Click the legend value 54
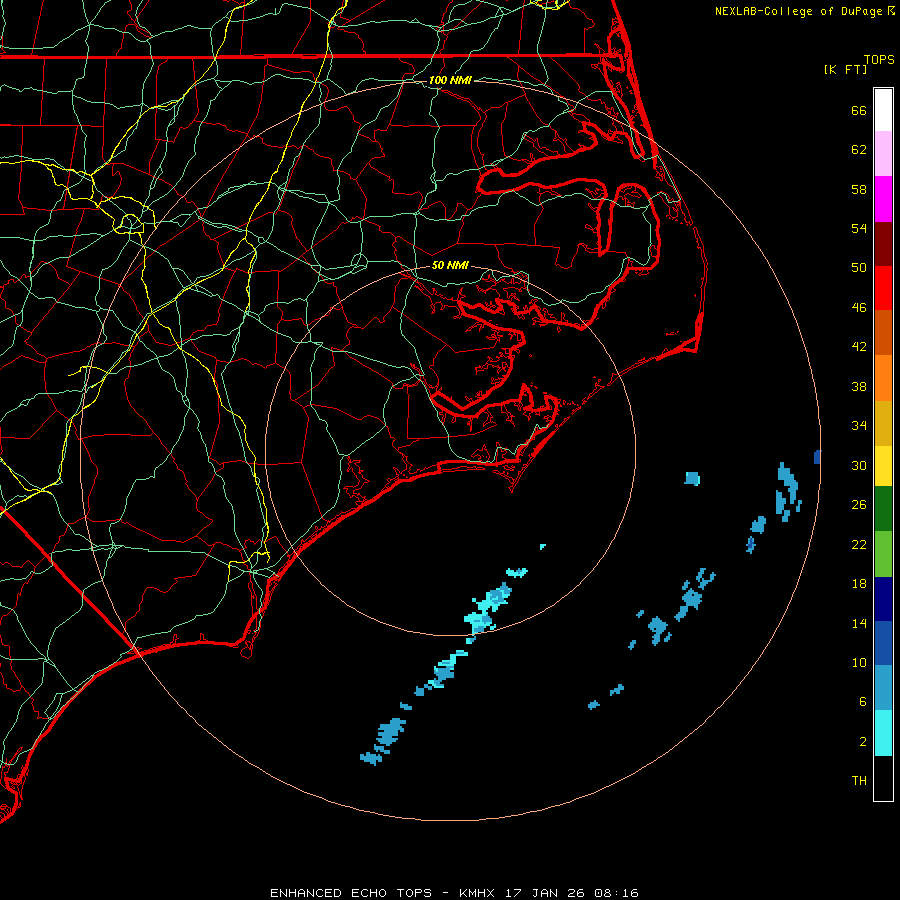 click(x=859, y=228)
